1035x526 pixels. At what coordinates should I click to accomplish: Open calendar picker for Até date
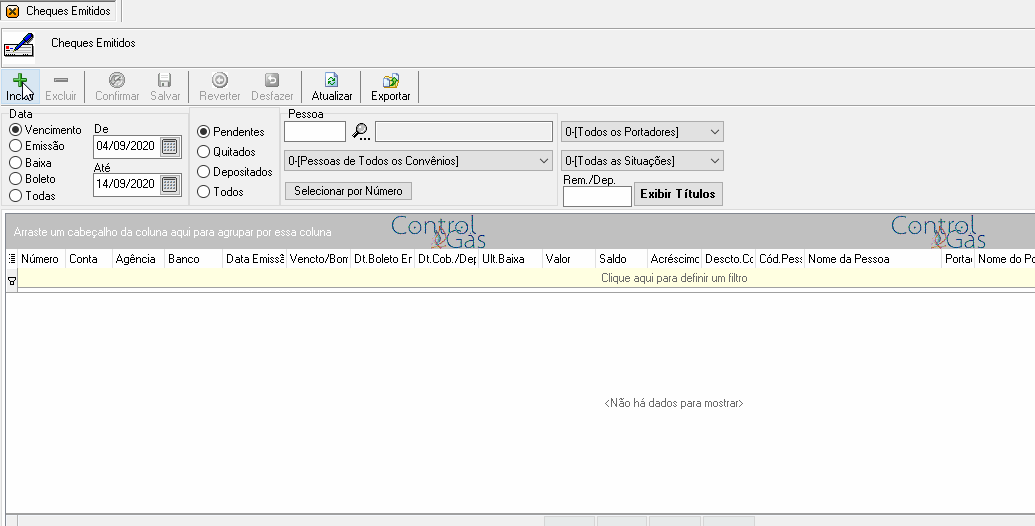click(x=170, y=184)
